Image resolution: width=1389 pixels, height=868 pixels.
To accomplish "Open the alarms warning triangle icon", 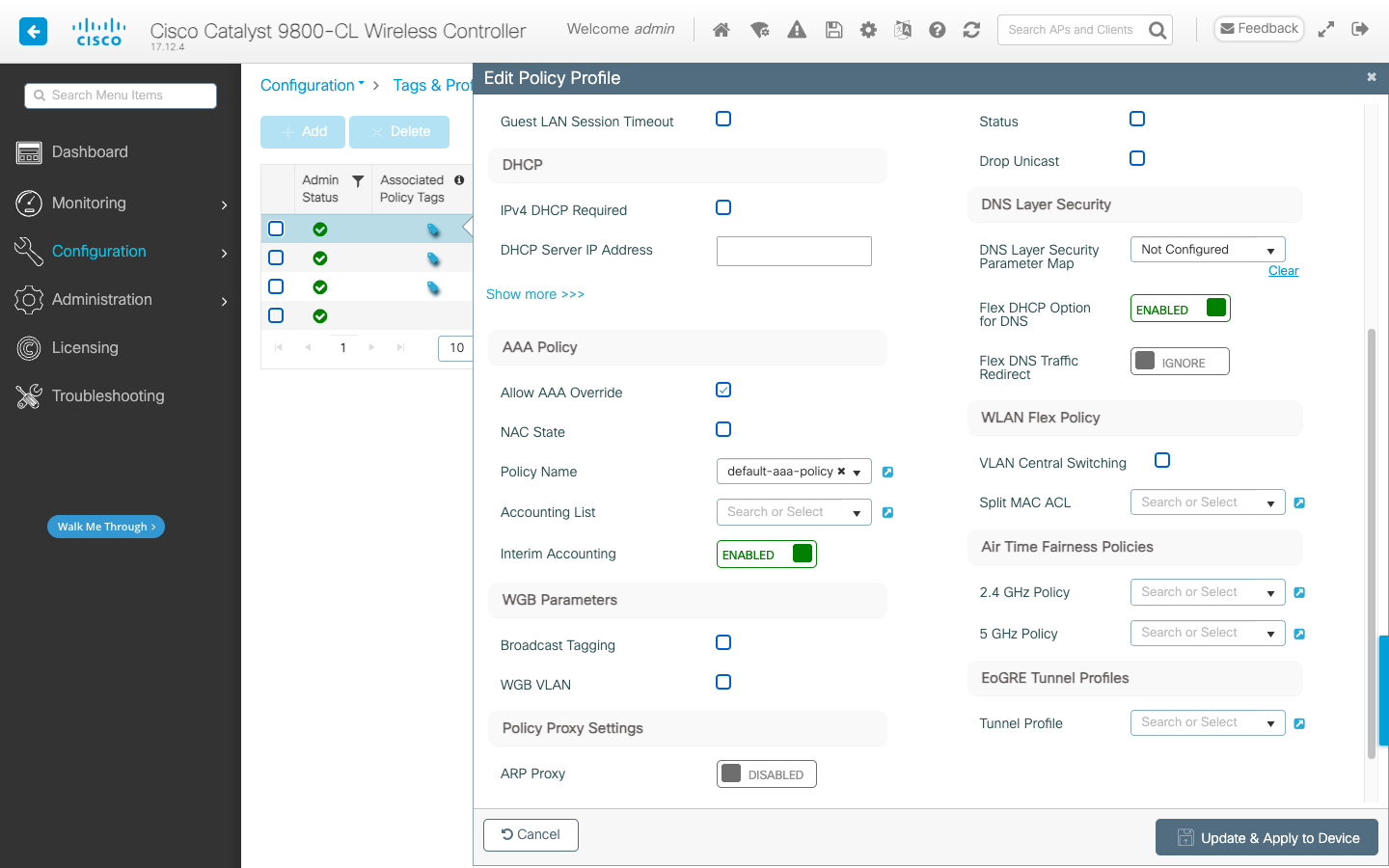I will (796, 29).
